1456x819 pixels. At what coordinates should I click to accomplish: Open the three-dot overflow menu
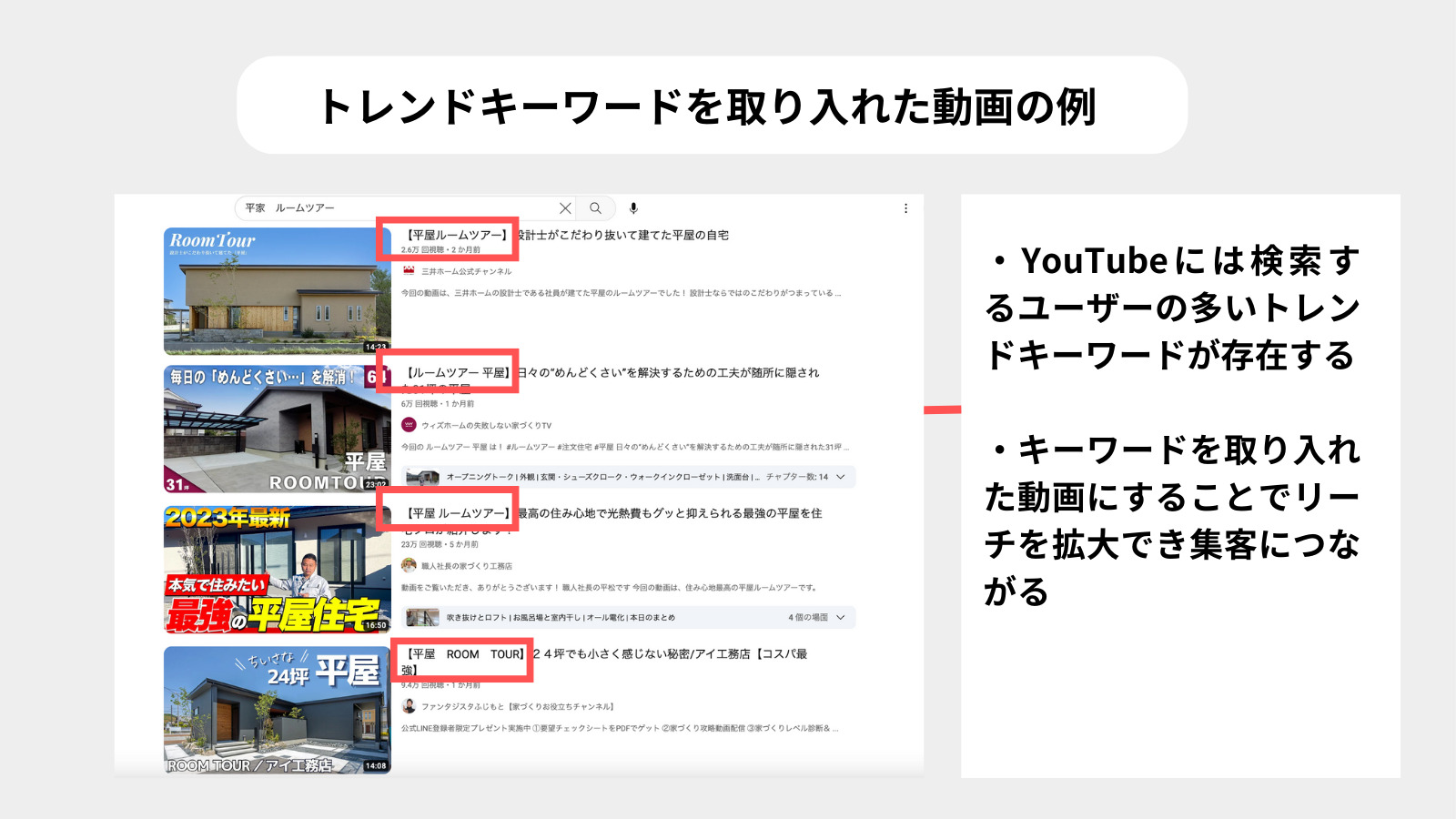click(x=905, y=207)
